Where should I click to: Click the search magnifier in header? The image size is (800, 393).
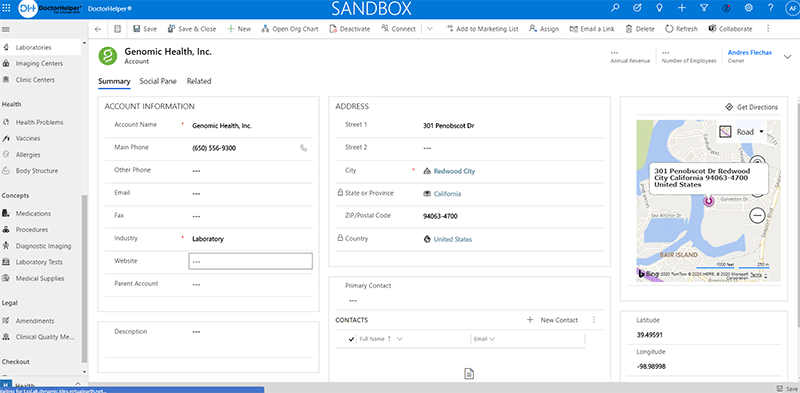click(615, 8)
